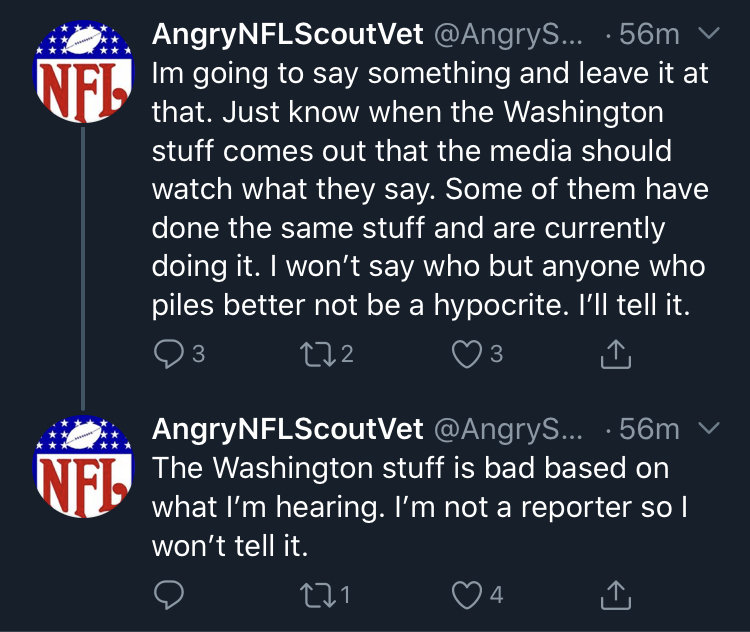
Task: Open the first tweet's options chevron
Action: point(708,33)
